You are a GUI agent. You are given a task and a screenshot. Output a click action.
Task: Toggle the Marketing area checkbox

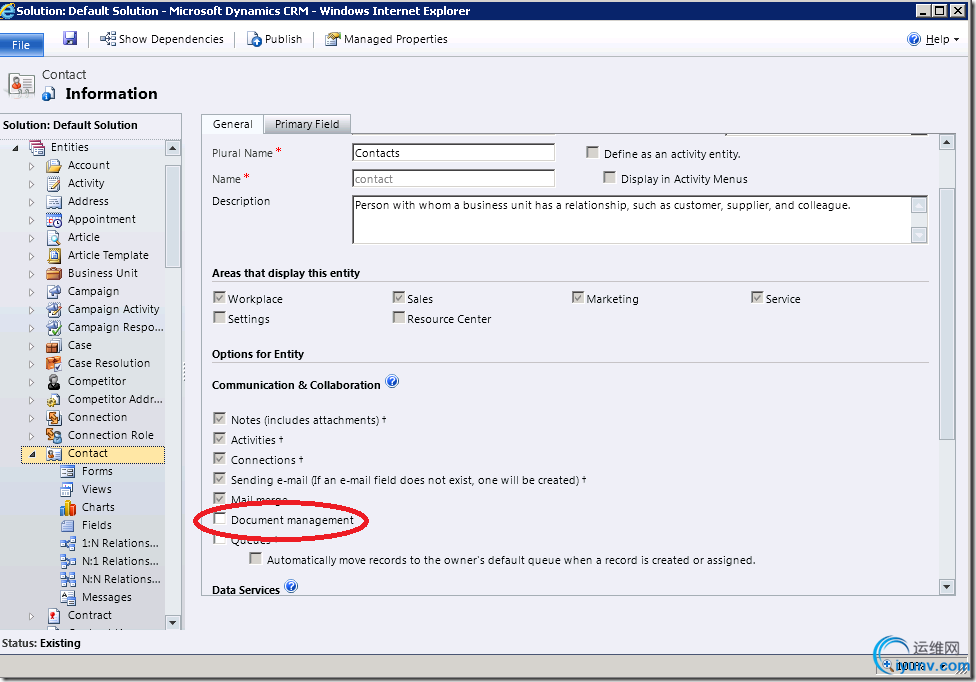pos(578,297)
